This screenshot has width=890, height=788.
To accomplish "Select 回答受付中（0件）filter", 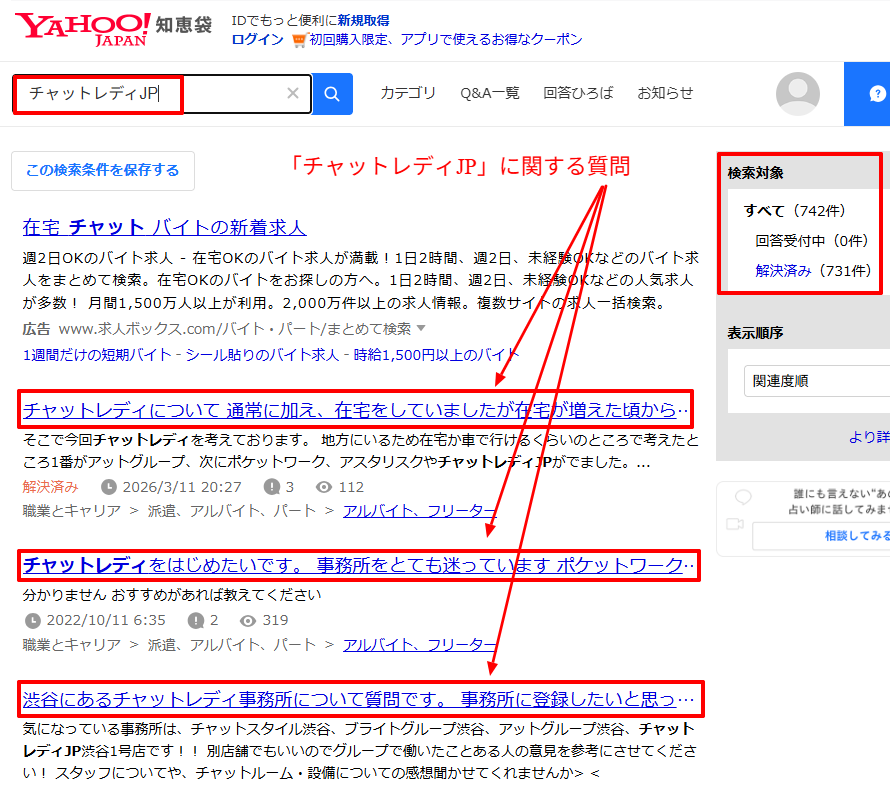I will pos(812,241).
